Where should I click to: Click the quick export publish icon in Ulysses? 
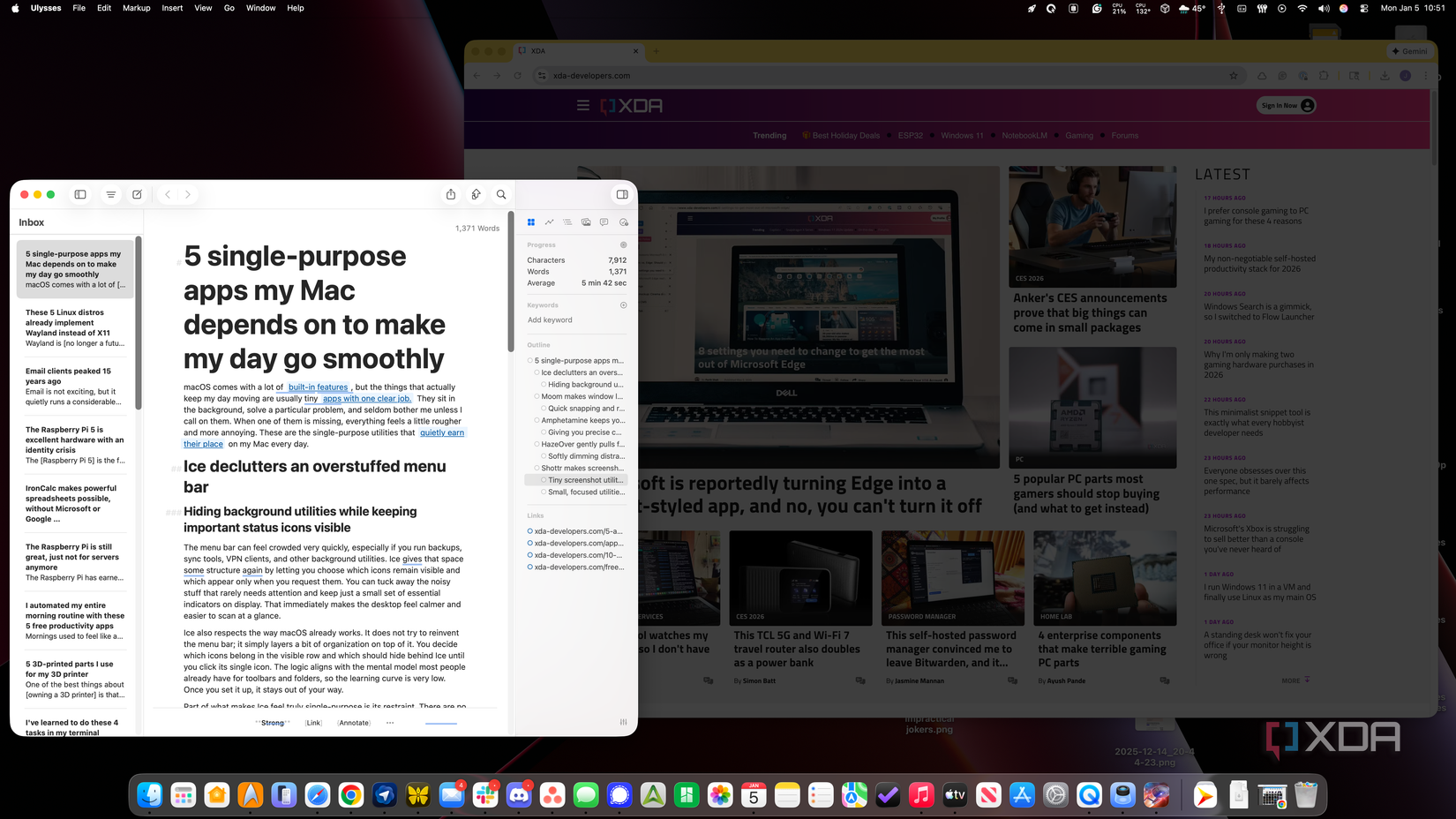click(477, 194)
